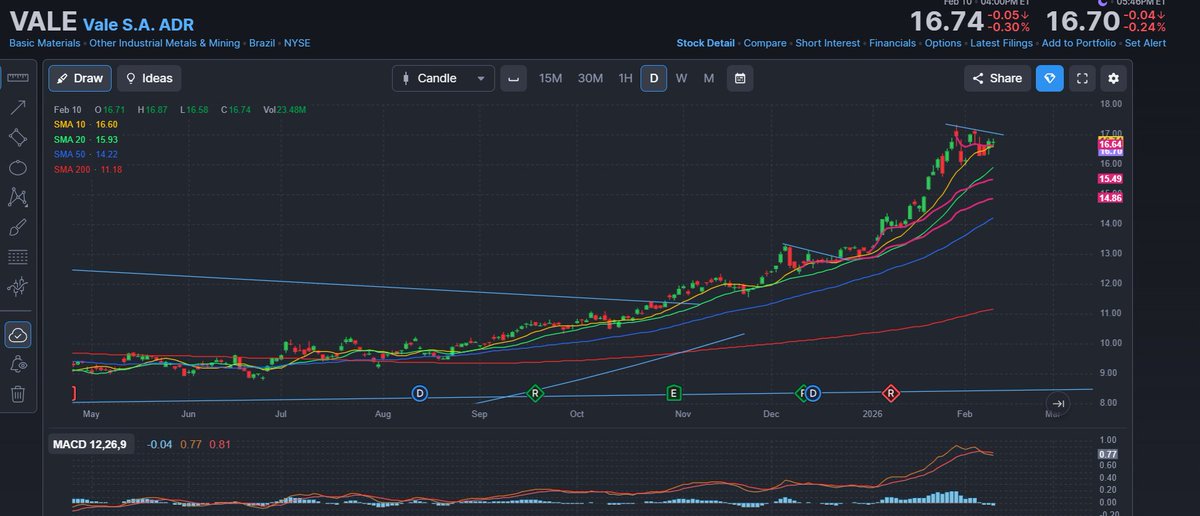The width and height of the screenshot is (1200, 516).
Task: Switch to 15M timeframe
Action: pyautogui.click(x=550, y=78)
